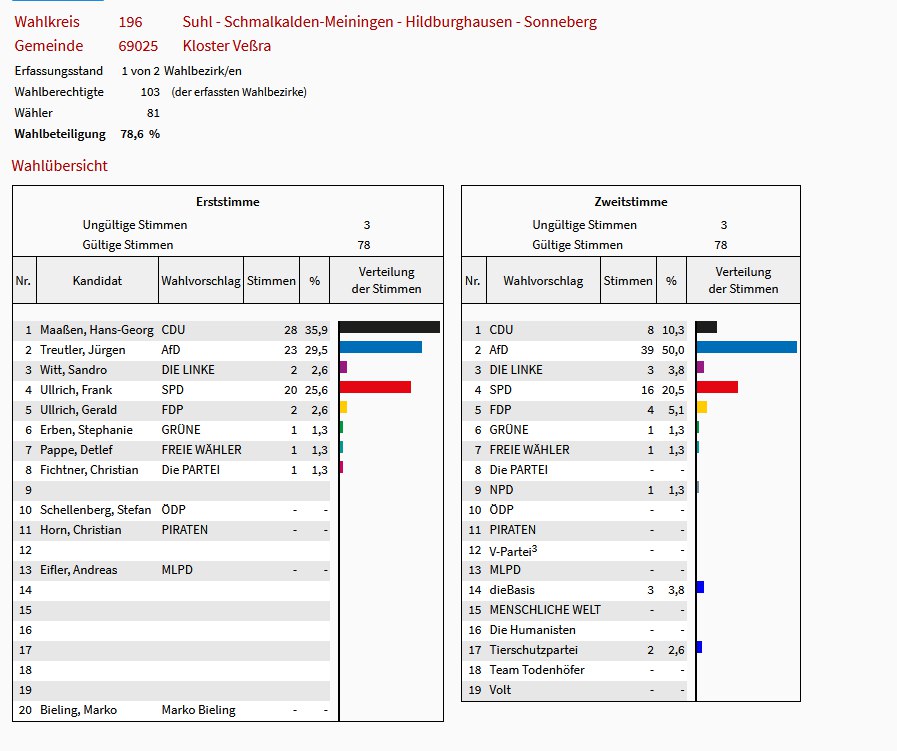Click 'Ungültige Stimmen' label in Zweitstimme

click(585, 225)
